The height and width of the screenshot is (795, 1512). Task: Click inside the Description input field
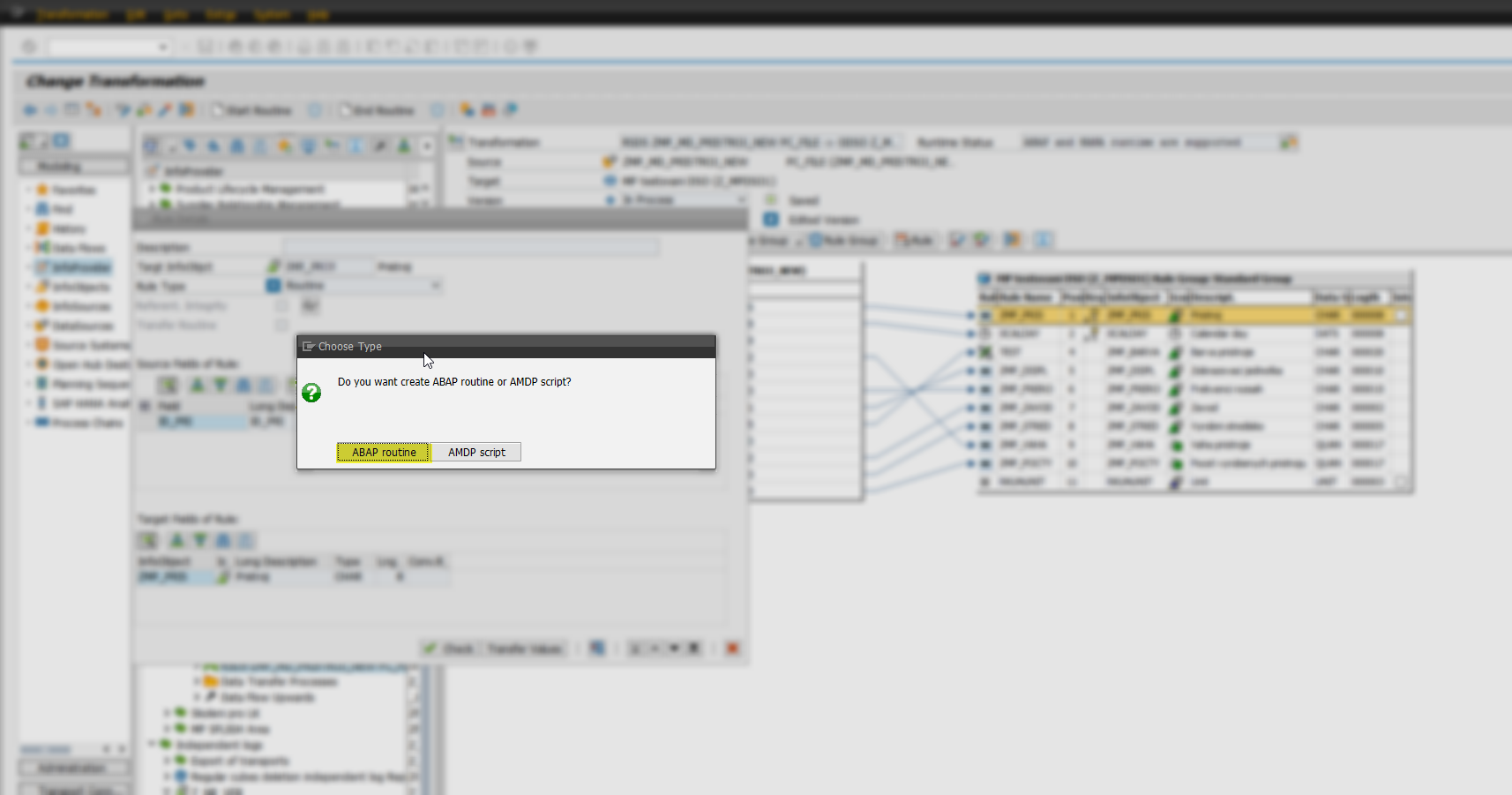point(468,247)
